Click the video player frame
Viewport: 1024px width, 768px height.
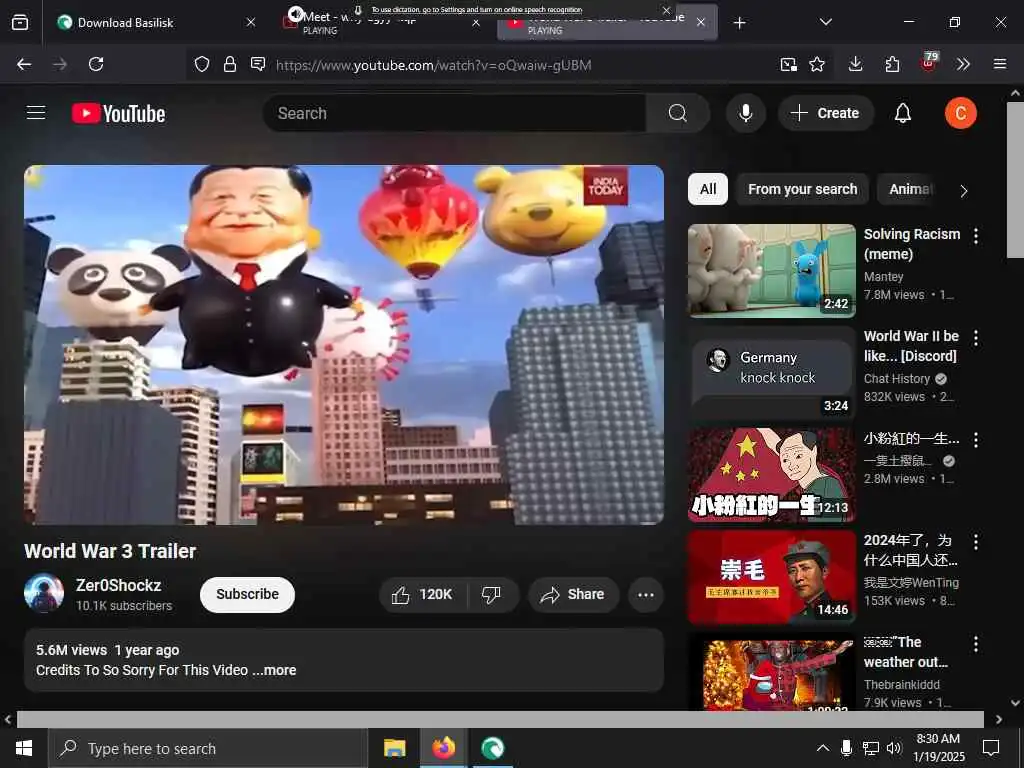pos(344,345)
